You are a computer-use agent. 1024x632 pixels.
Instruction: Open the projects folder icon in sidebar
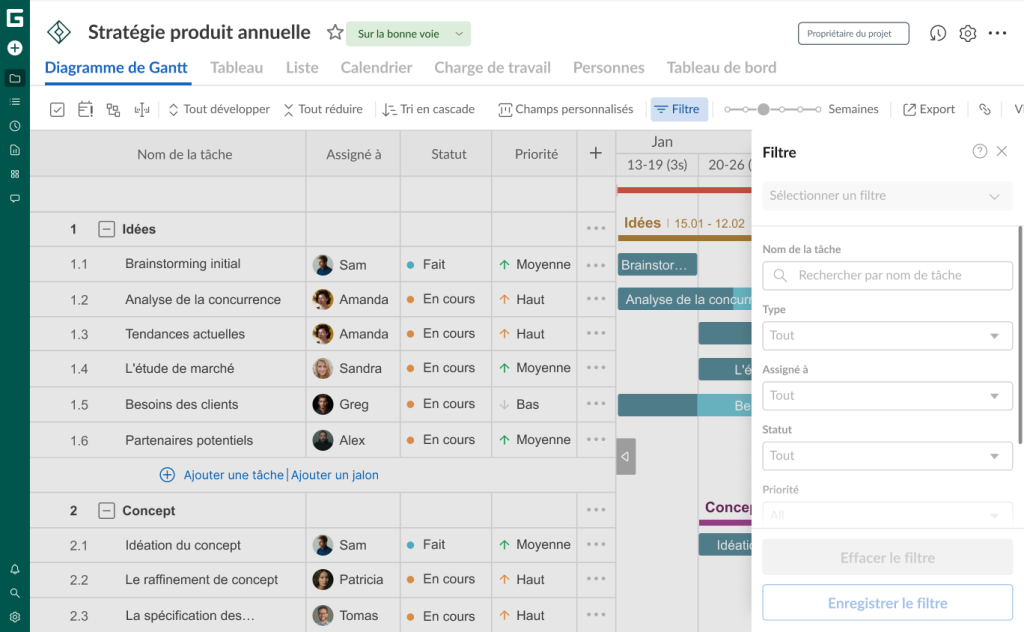14,78
